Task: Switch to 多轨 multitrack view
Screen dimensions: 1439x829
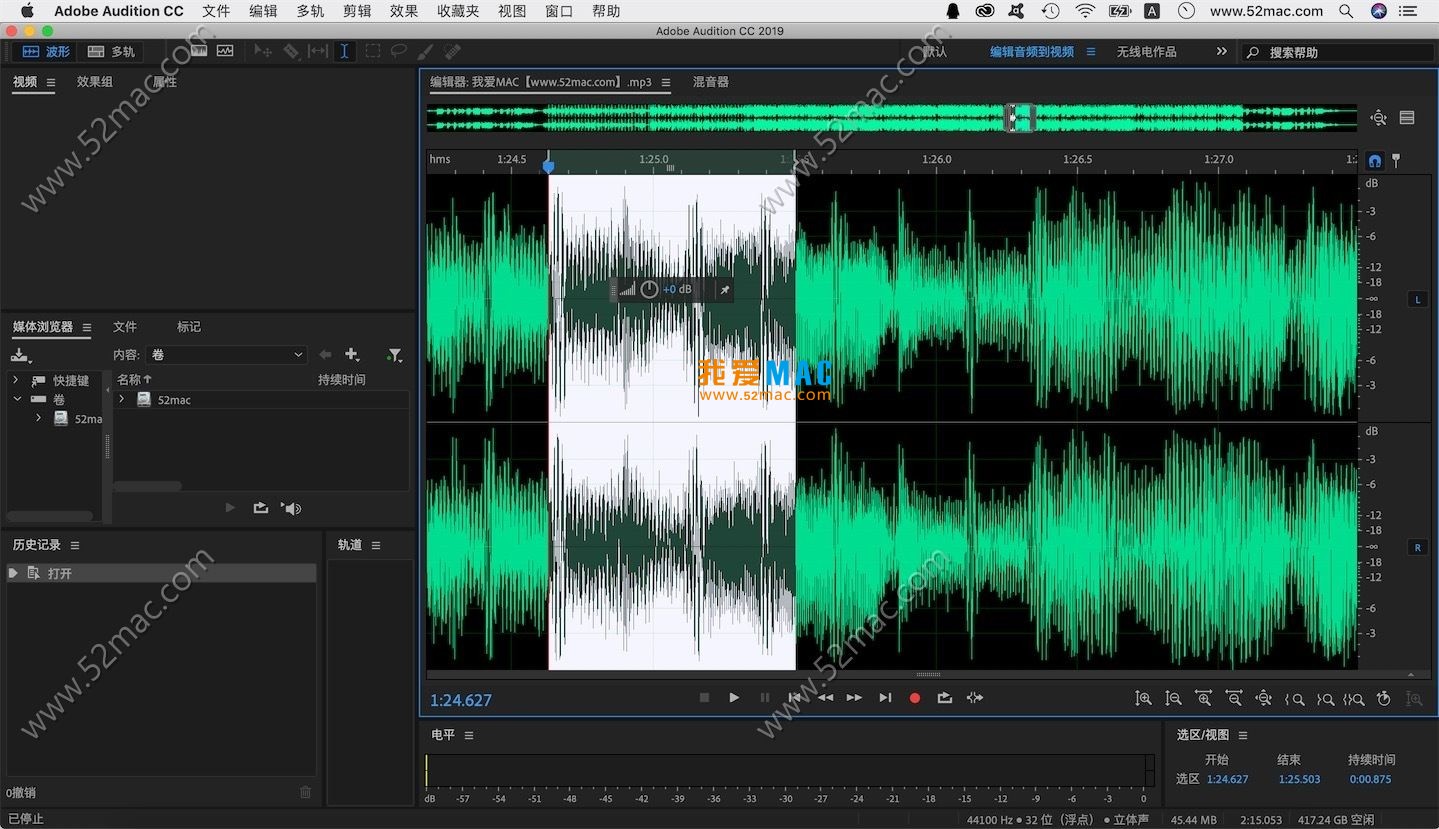Action: (110, 51)
